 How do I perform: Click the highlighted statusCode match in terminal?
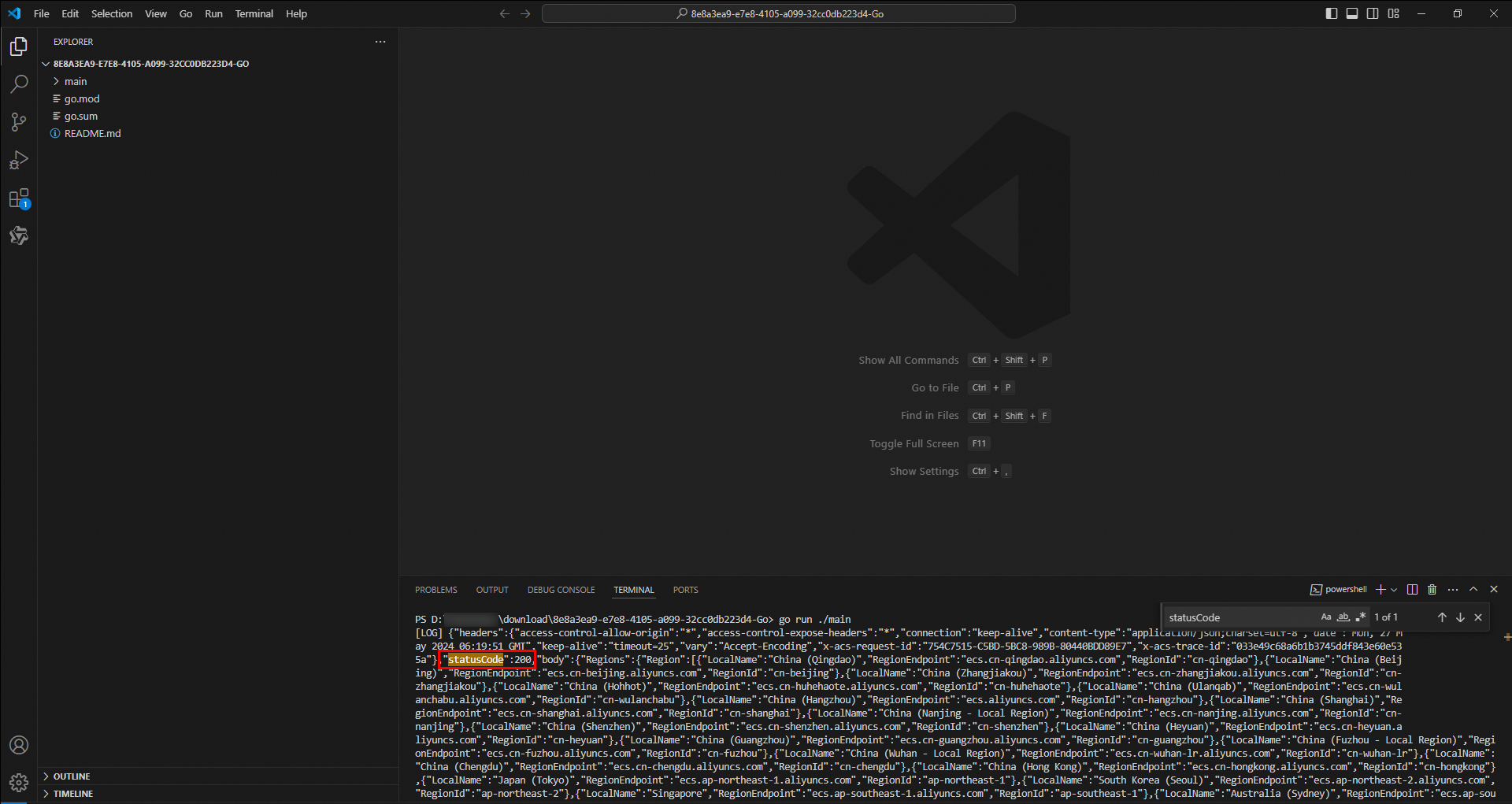476,660
